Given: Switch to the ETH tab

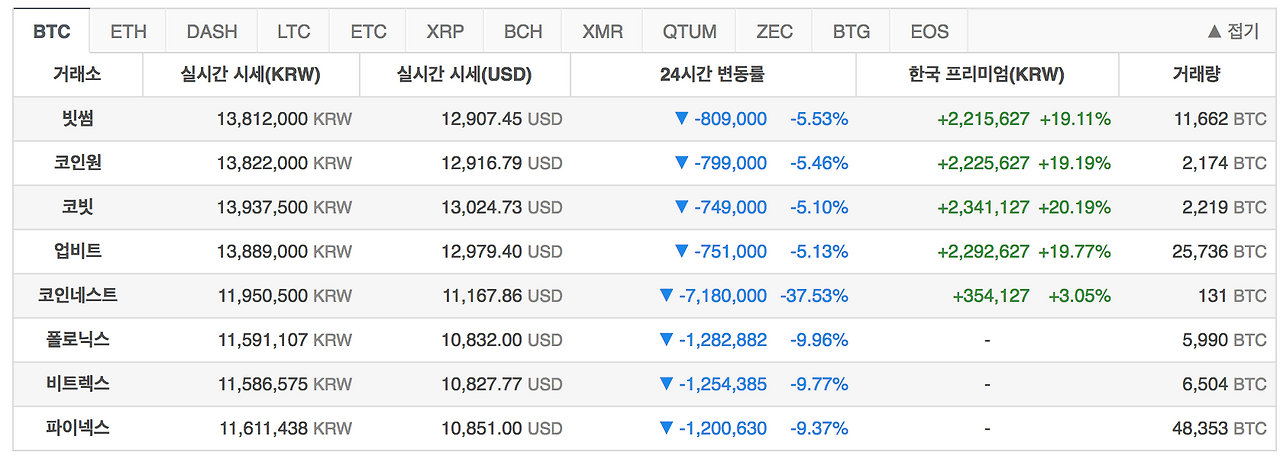Looking at the screenshot, I should click(128, 31).
